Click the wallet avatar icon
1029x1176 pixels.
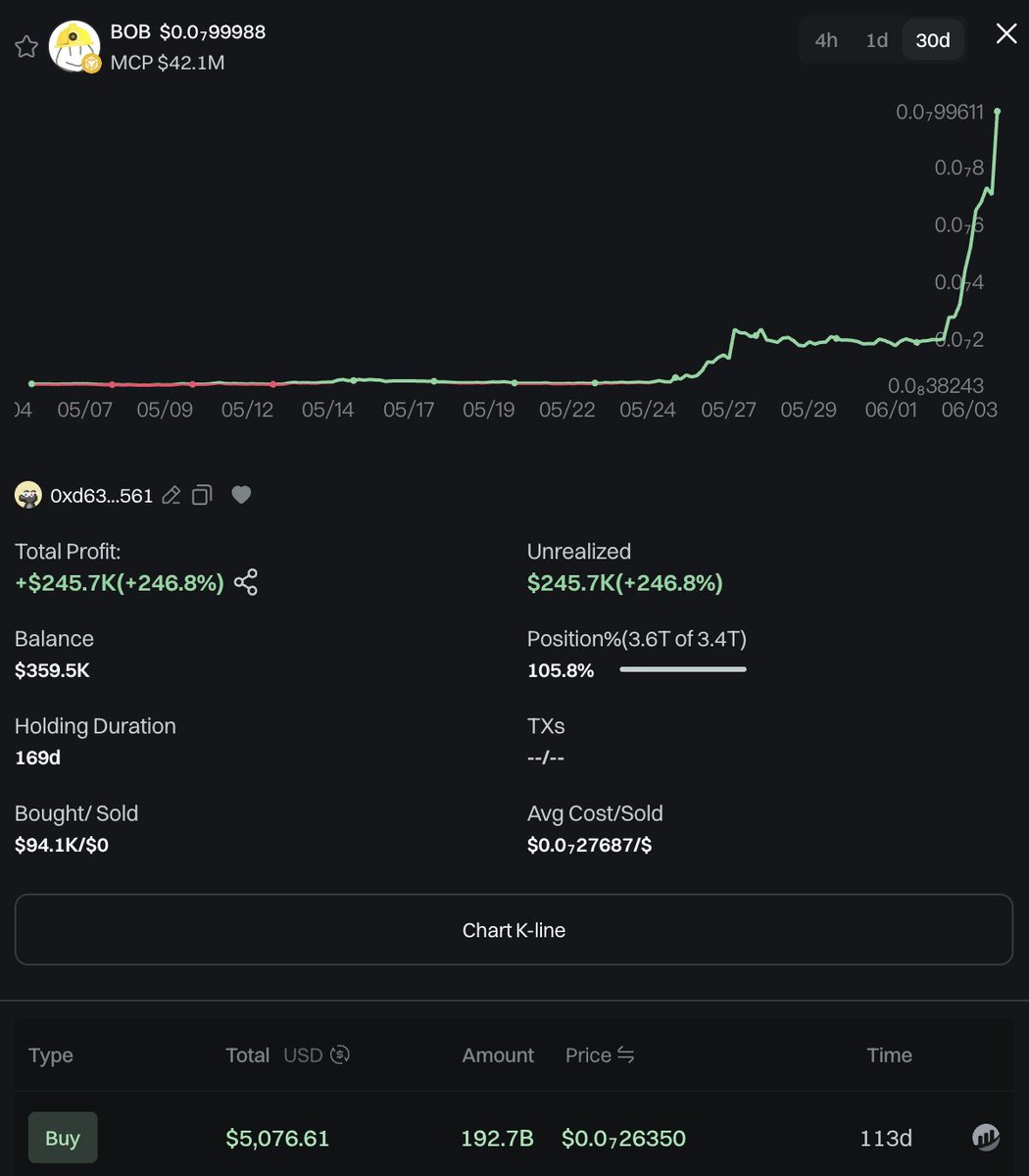coord(28,495)
